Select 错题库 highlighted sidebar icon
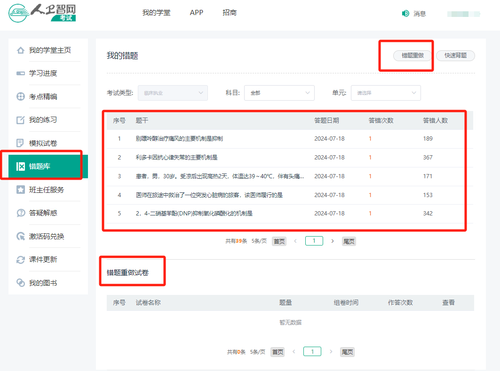The width and height of the screenshot is (500, 371). coord(21,166)
